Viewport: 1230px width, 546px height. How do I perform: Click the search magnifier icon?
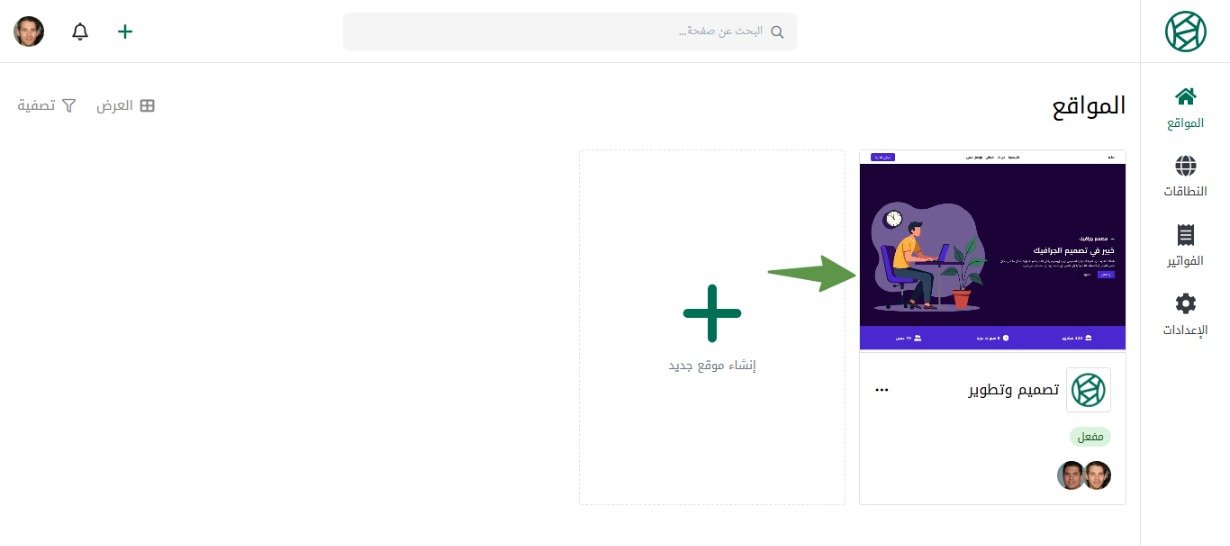[x=776, y=31]
